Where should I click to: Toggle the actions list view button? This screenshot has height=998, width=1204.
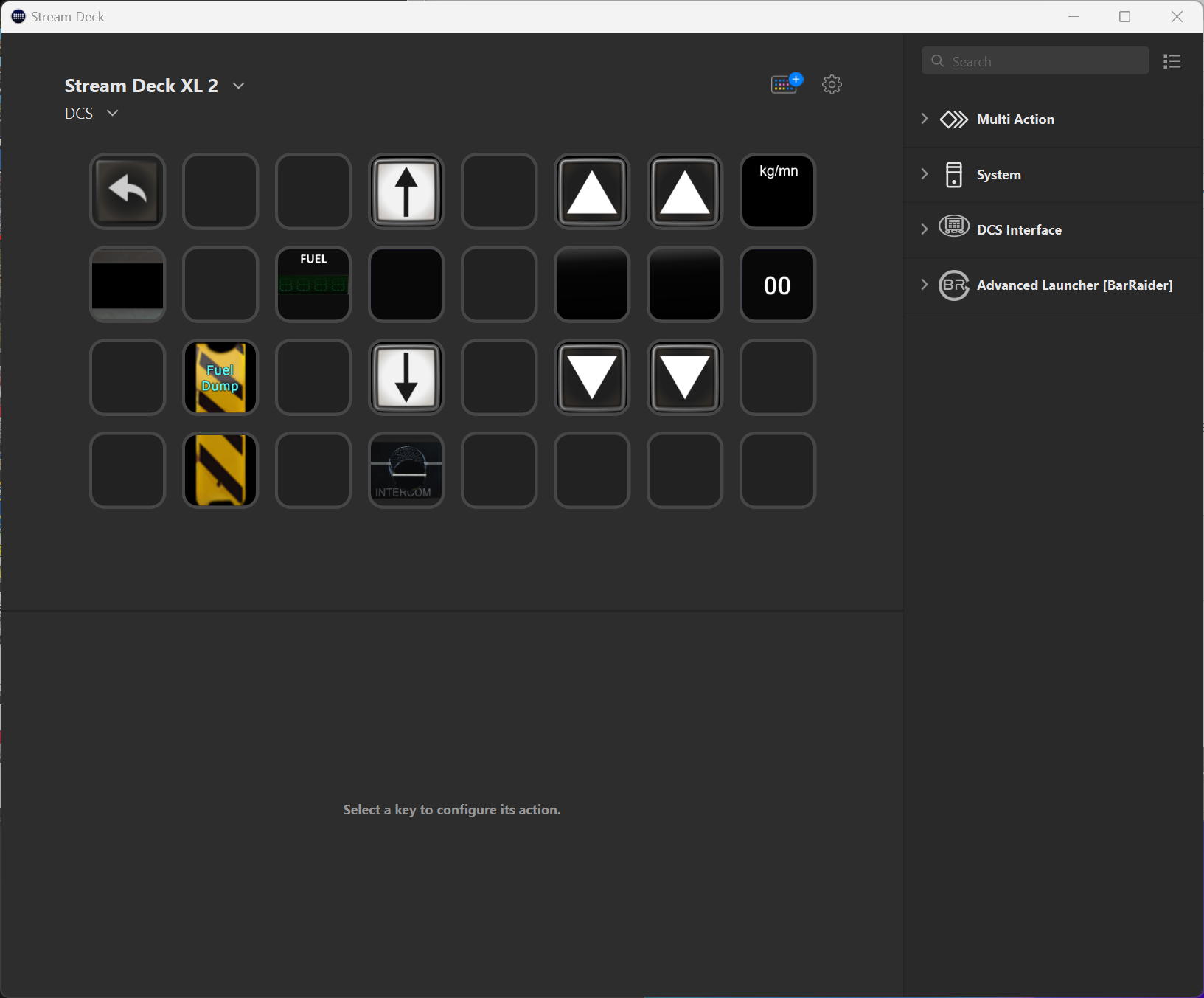(1172, 61)
